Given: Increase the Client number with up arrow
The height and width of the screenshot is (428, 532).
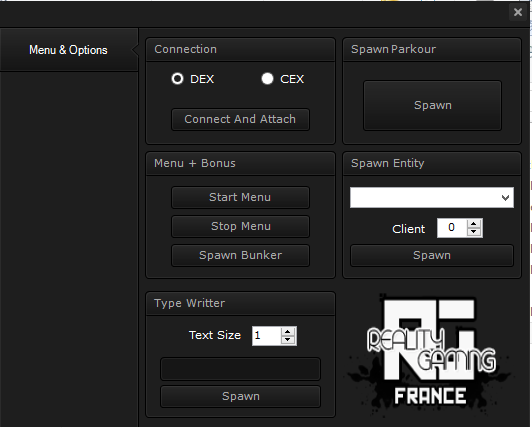Looking at the screenshot, I should (x=474, y=224).
